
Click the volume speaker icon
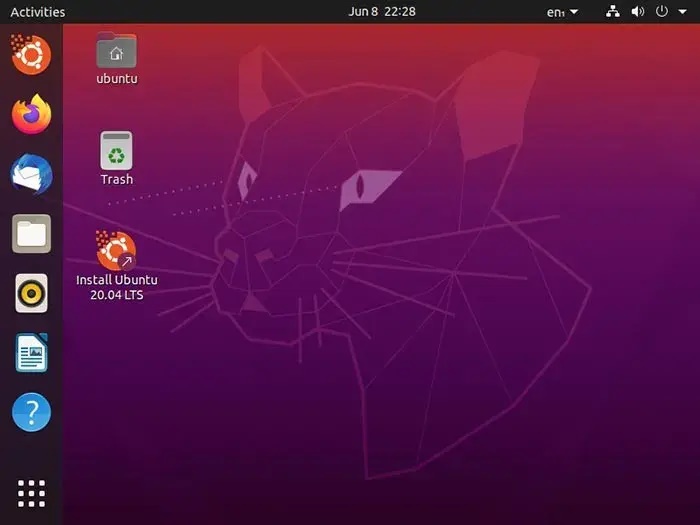(638, 12)
